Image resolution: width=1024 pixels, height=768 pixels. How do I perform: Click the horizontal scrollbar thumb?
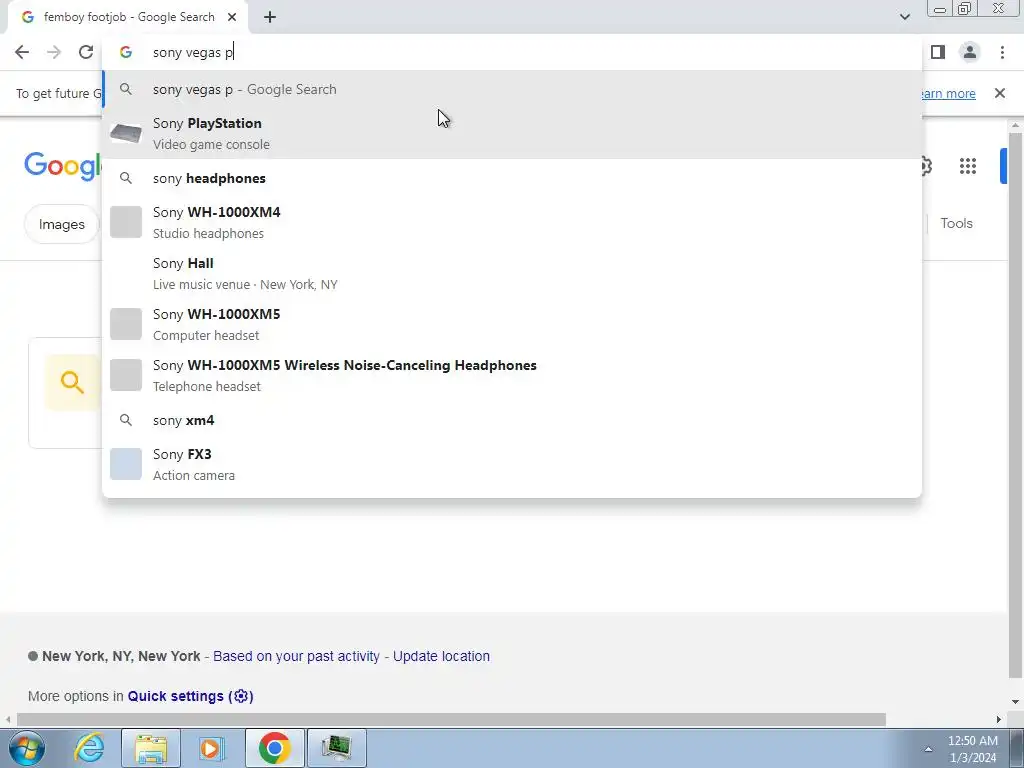(x=451, y=719)
